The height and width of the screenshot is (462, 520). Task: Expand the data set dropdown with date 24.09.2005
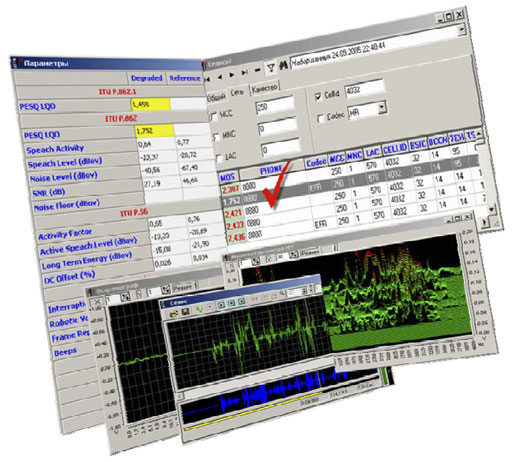coord(461,30)
